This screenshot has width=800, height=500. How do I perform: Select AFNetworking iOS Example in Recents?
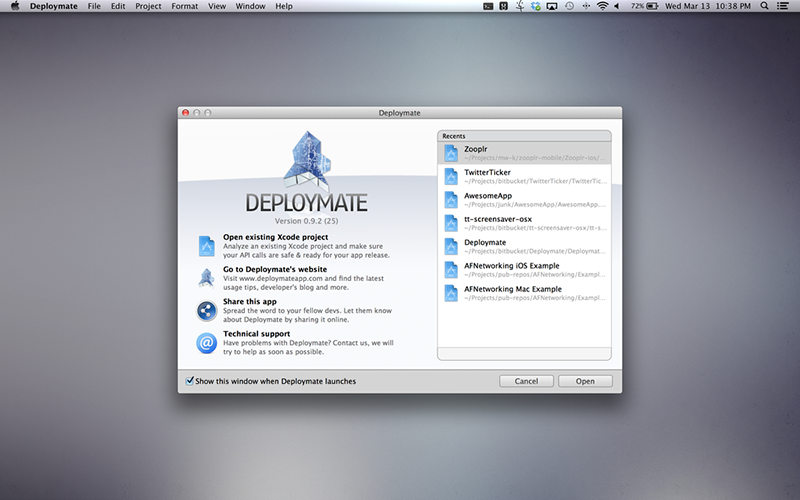pyautogui.click(x=524, y=270)
